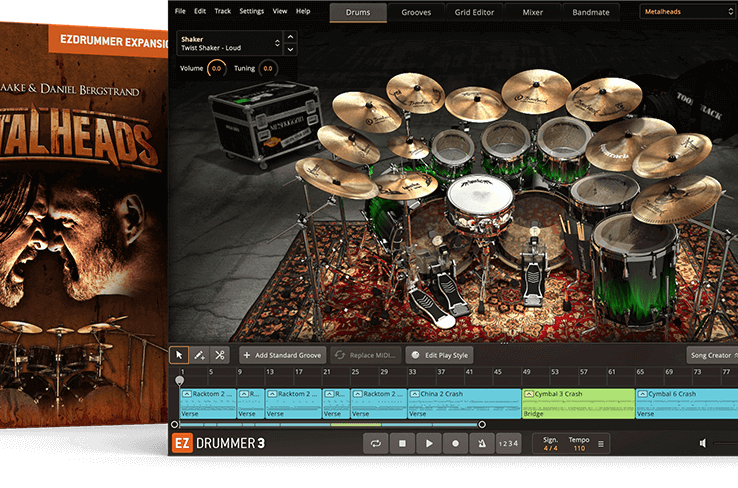Click the EZ Drummer 3 logo

tap(218, 443)
